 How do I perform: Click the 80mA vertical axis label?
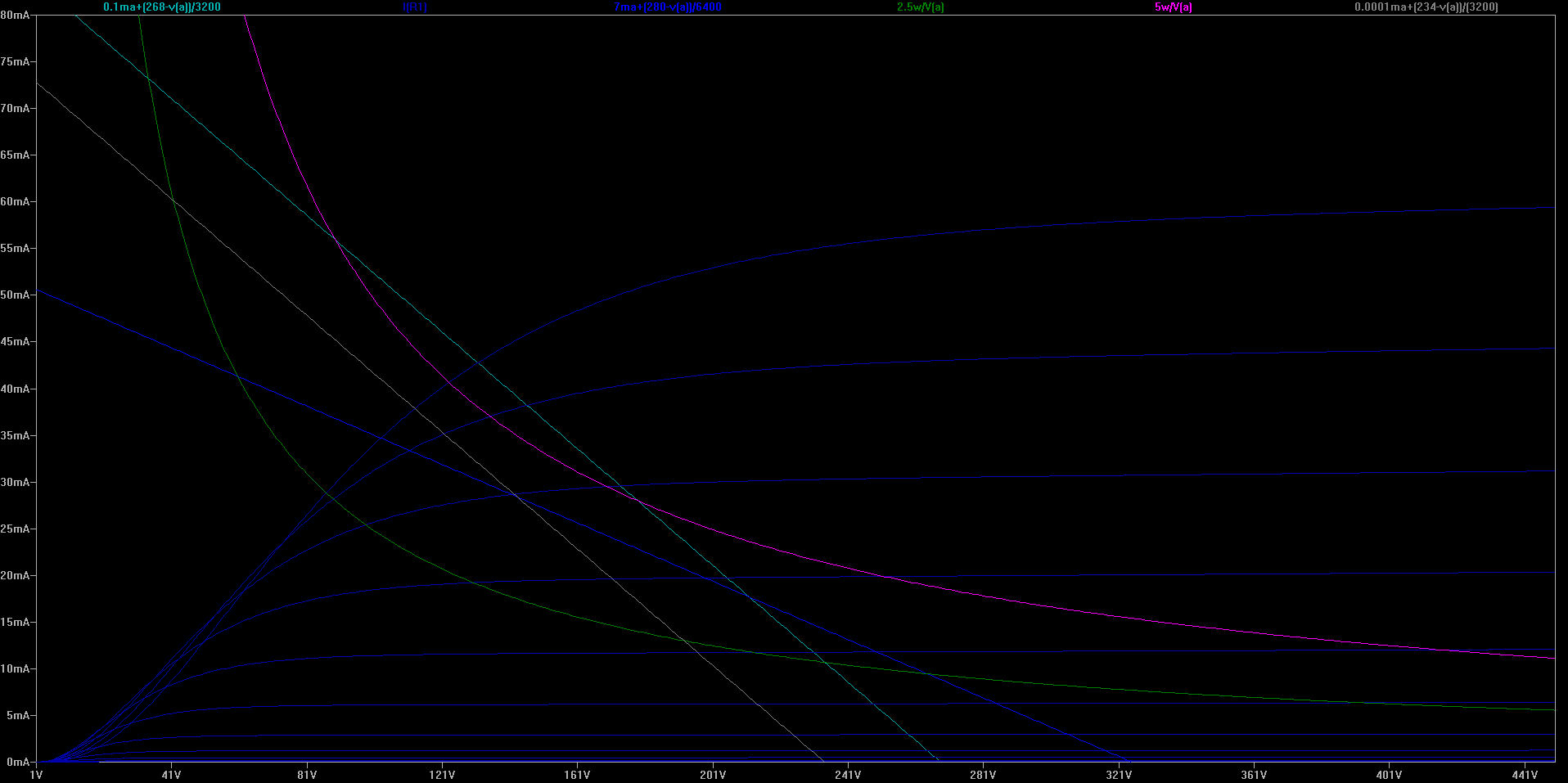(x=16, y=15)
